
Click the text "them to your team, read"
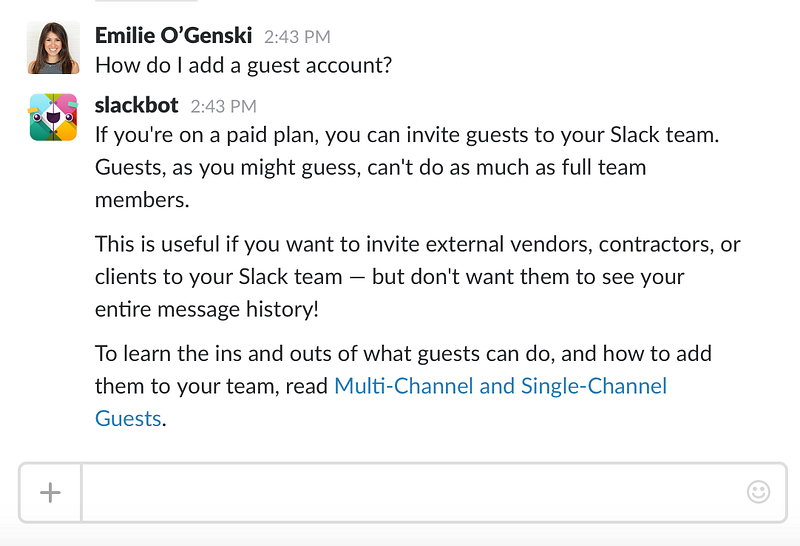[211, 386]
